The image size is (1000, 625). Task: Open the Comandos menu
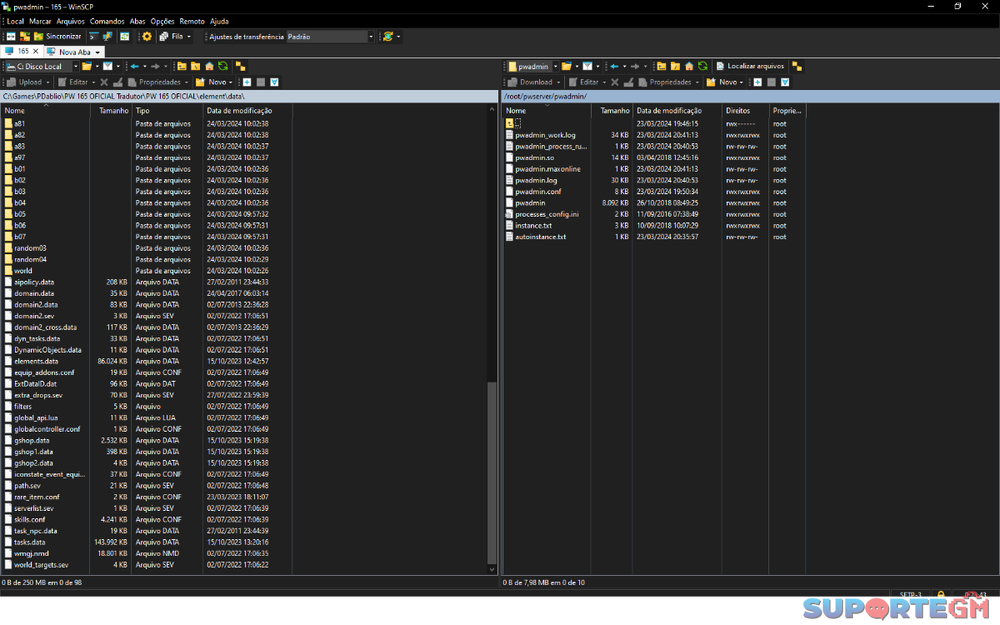click(x=107, y=21)
